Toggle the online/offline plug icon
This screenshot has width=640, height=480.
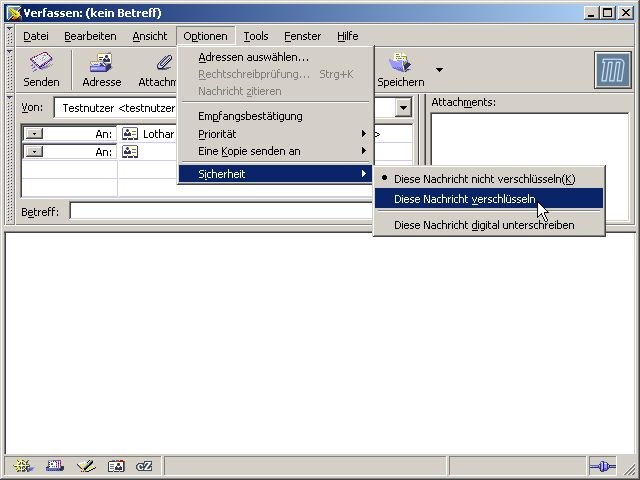coord(601,466)
